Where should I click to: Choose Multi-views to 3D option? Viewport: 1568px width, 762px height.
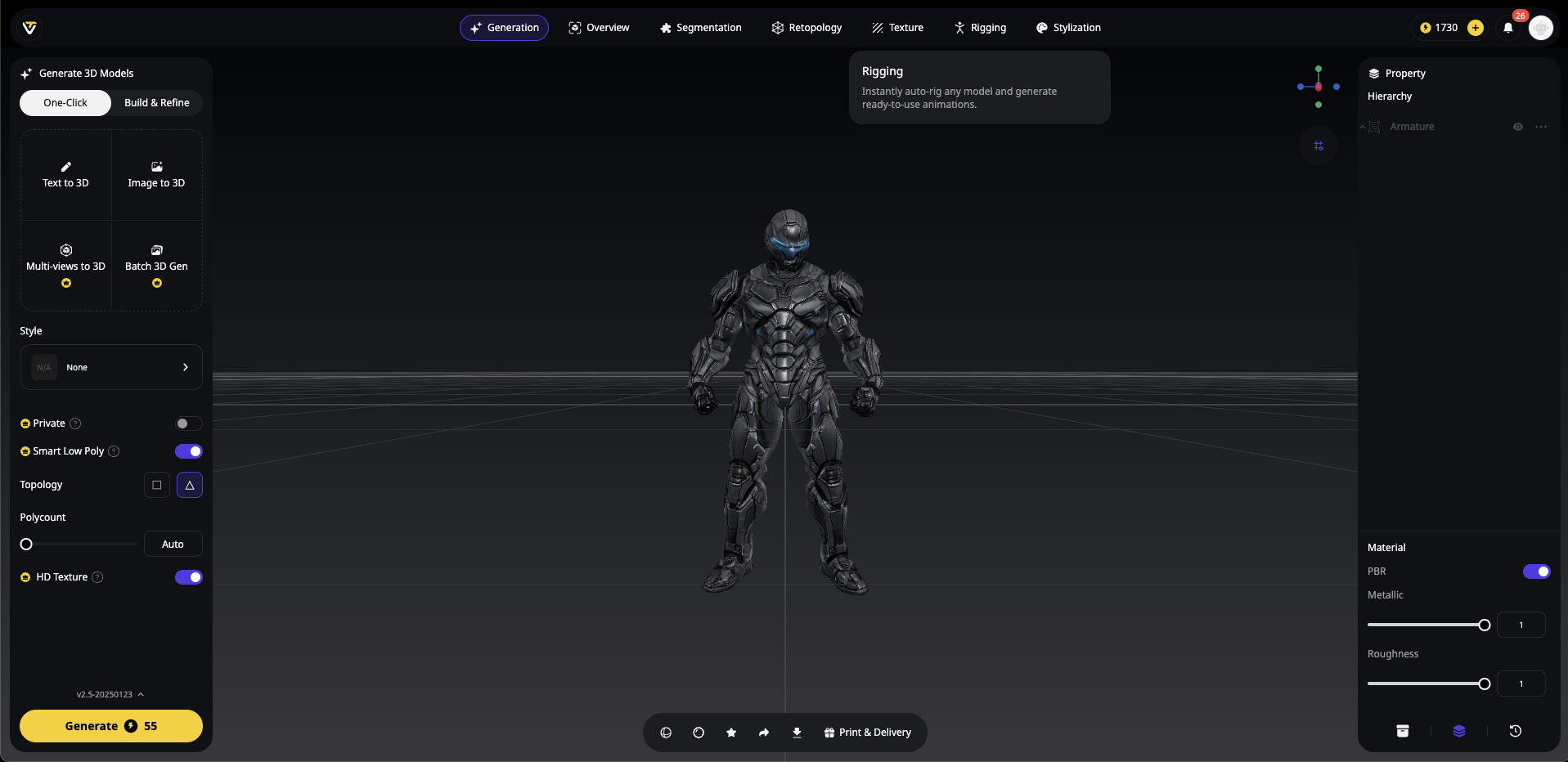pos(65,266)
